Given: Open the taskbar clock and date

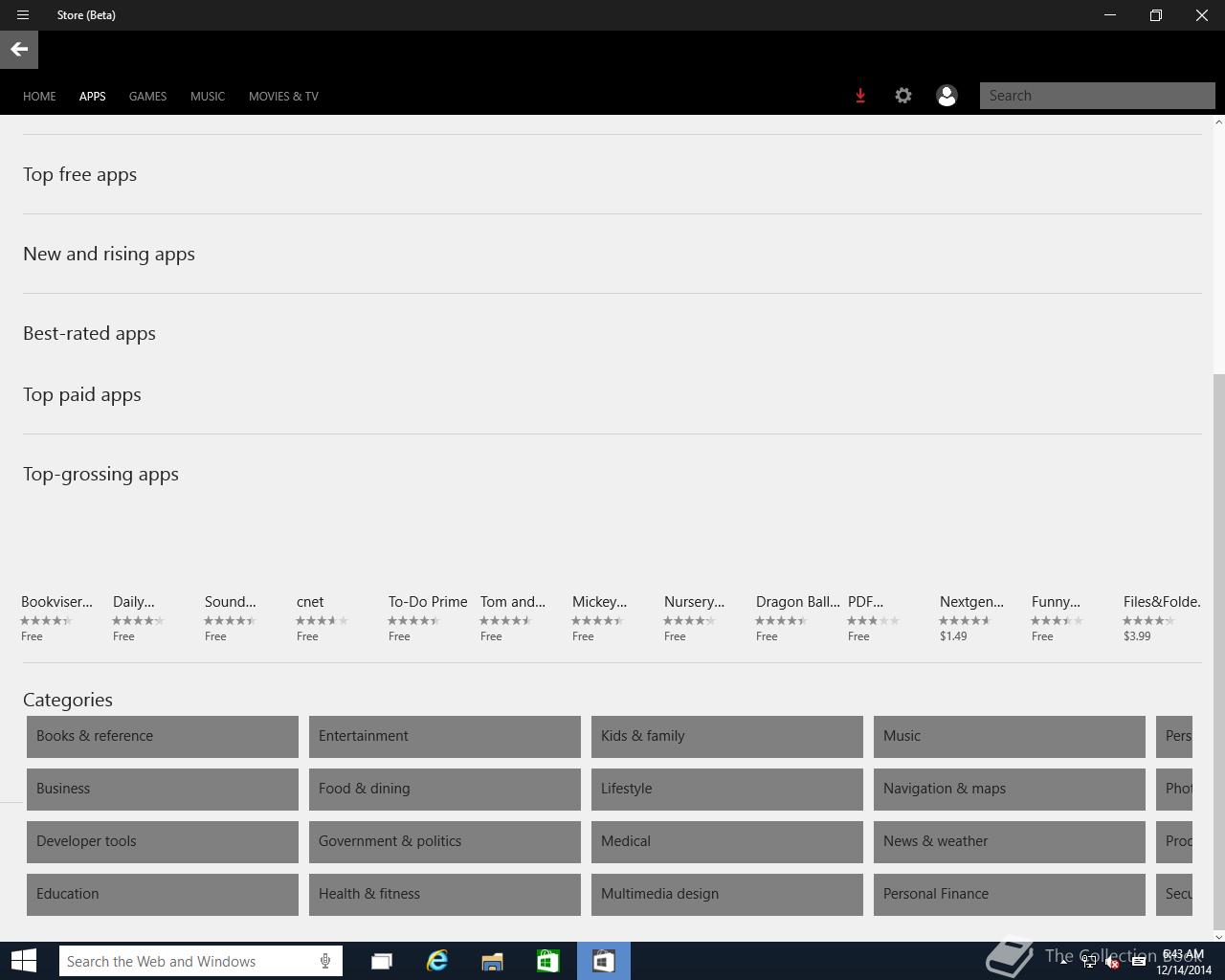Looking at the screenshot, I should [x=1184, y=962].
